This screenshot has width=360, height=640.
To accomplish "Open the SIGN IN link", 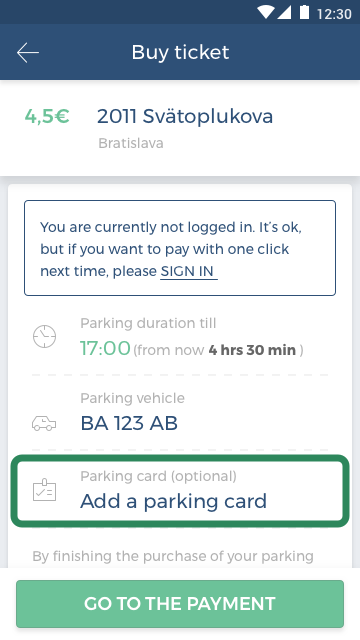I will pos(188,271).
